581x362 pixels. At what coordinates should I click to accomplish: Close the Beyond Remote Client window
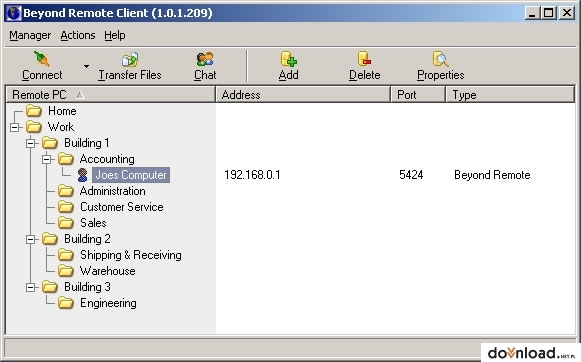567,13
